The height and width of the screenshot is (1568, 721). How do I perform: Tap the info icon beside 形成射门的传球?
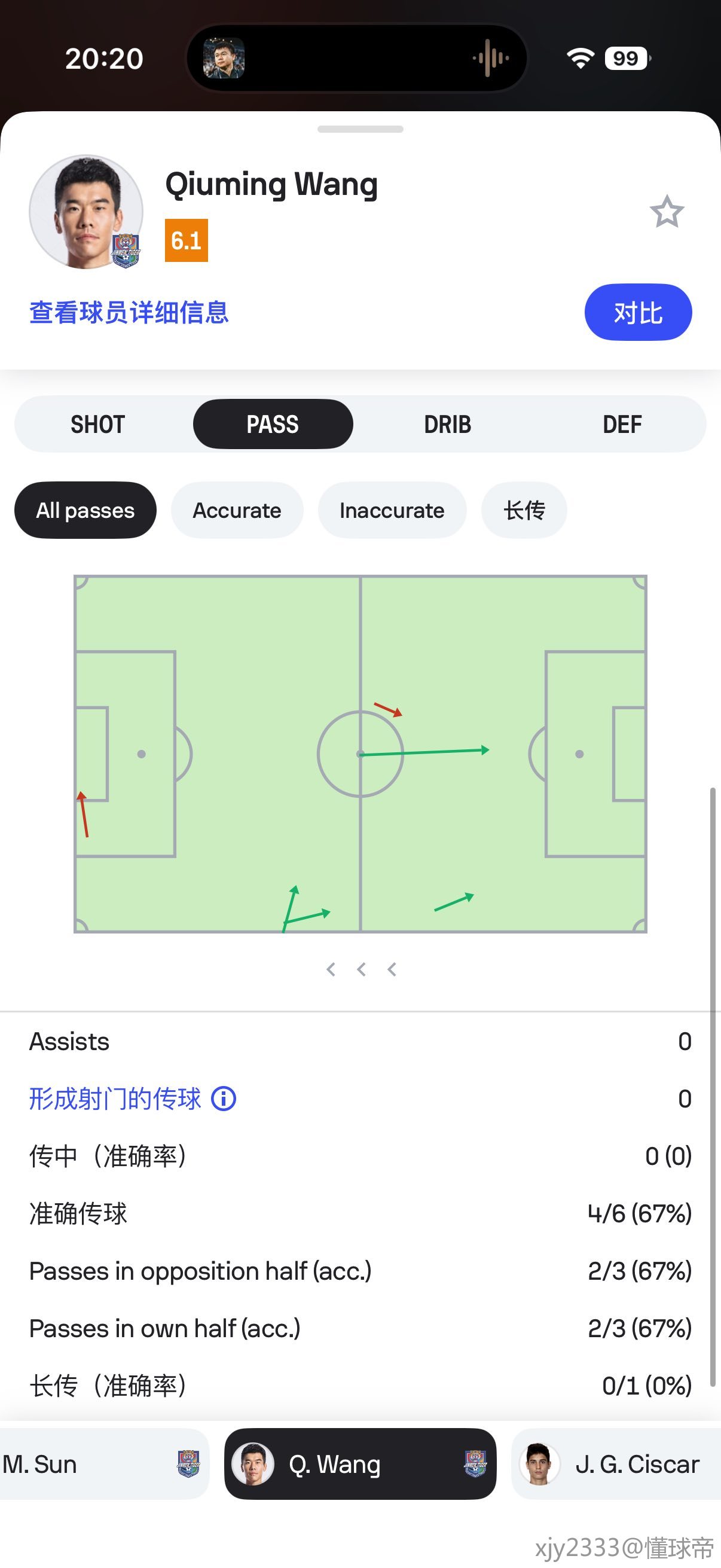click(x=224, y=1099)
